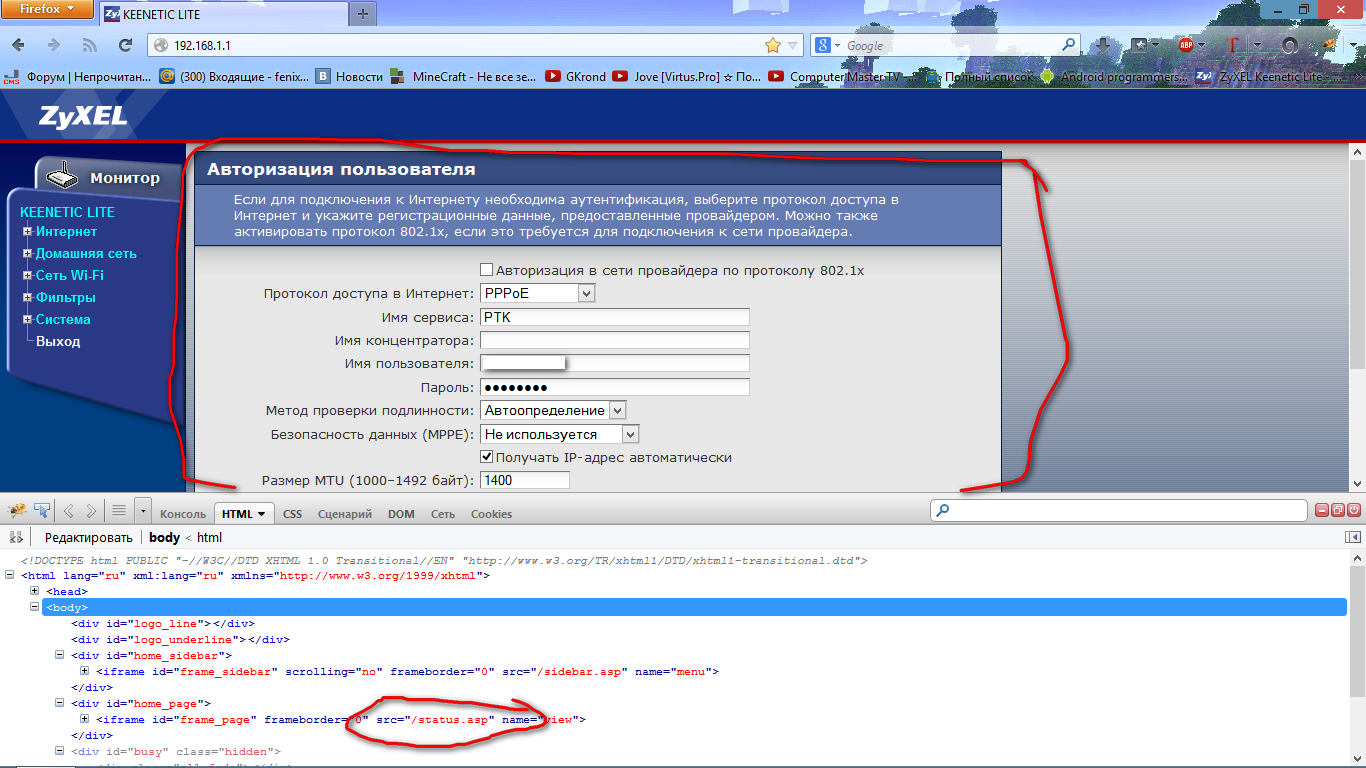Open the search engine selector dropdown
The width and height of the screenshot is (1366, 768).
pos(828,45)
